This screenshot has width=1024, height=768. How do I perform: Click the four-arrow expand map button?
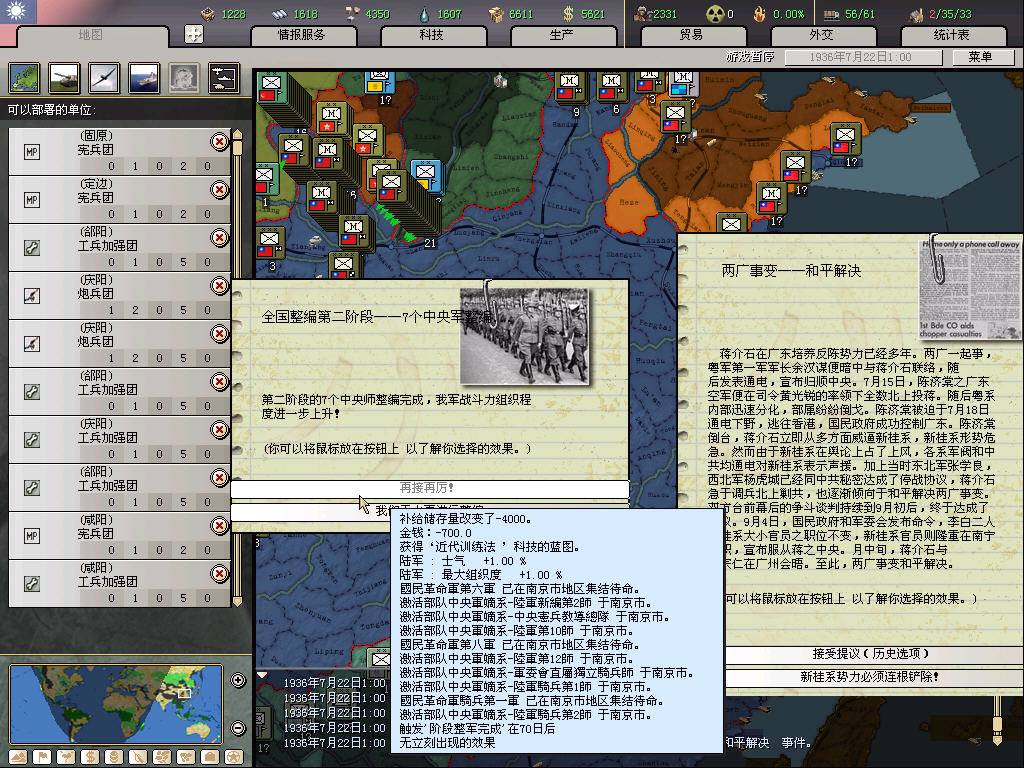pyautogui.click(x=194, y=34)
